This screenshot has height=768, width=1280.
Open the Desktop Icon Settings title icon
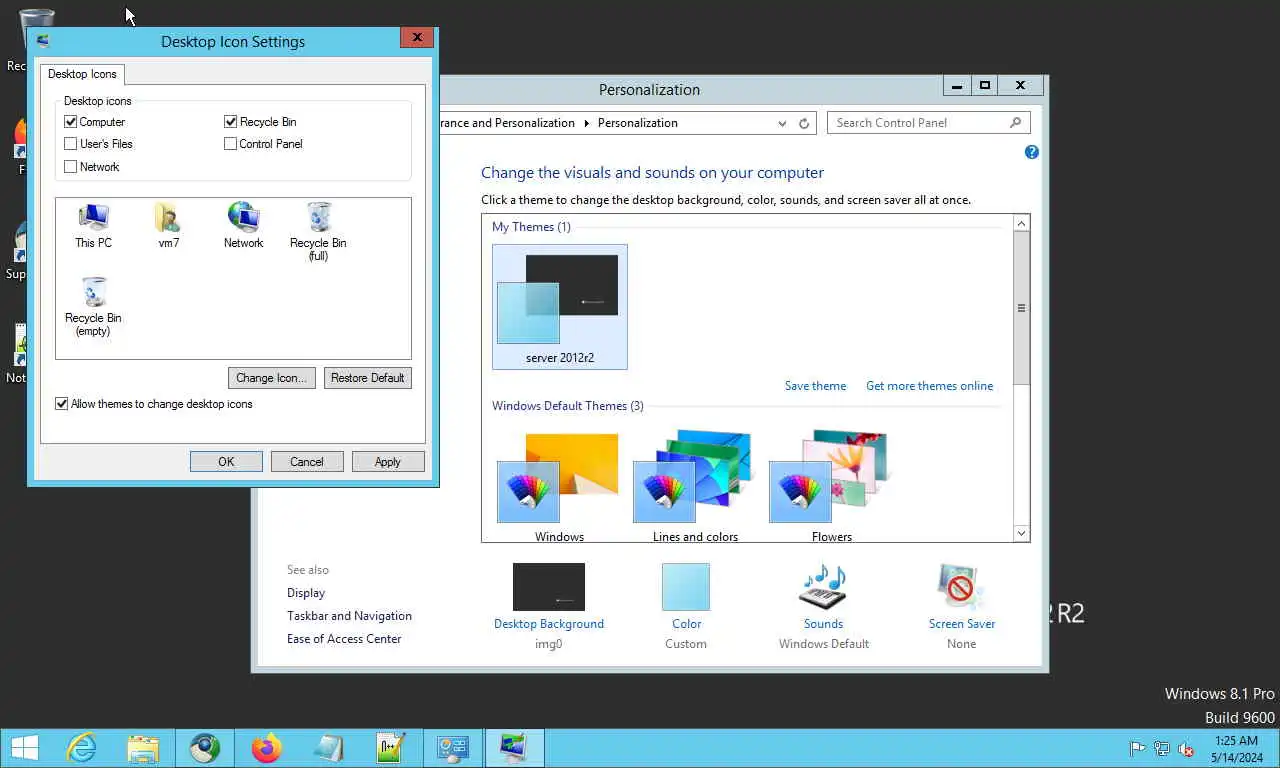(x=42, y=41)
